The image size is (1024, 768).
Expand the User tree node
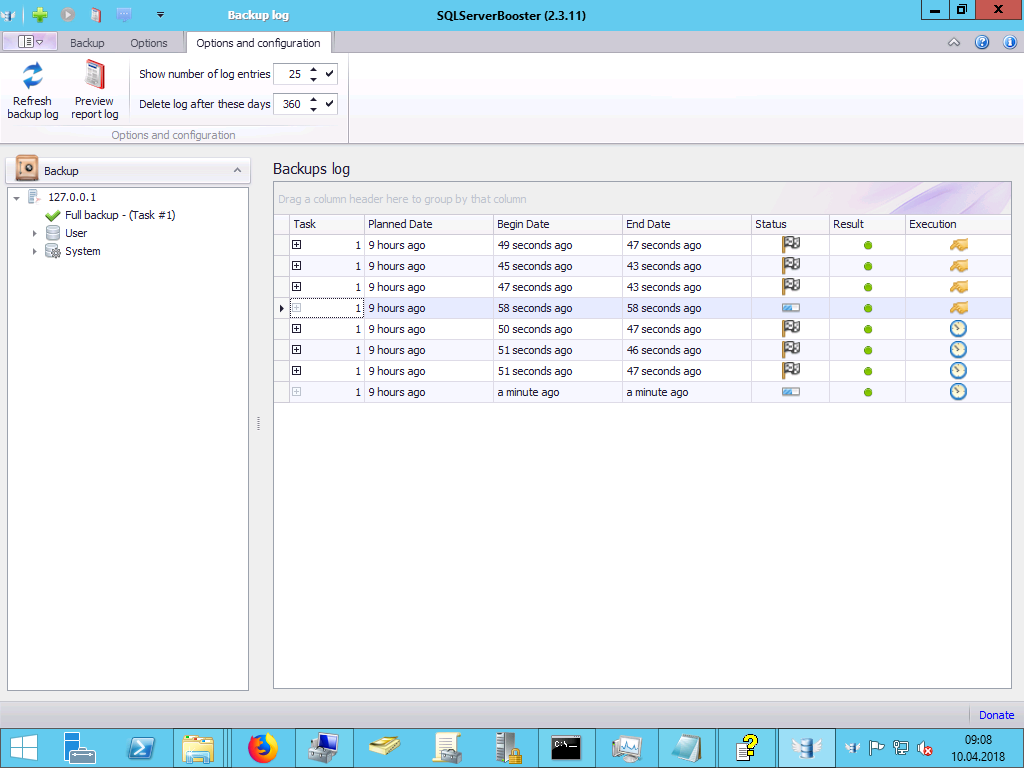coord(35,233)
